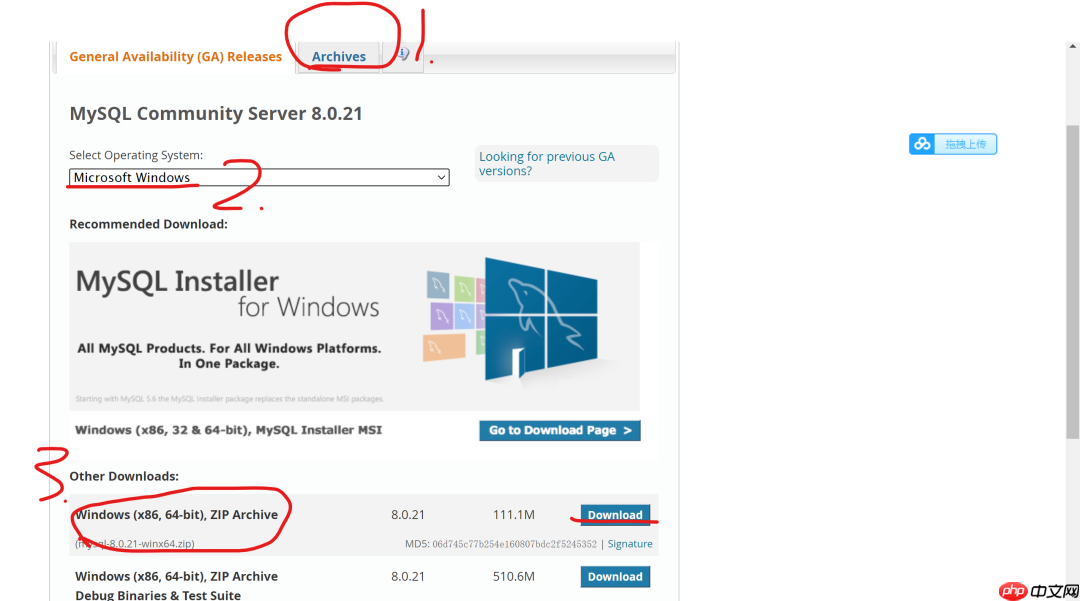Click the scrollbar up arrow

(1072, 47)
